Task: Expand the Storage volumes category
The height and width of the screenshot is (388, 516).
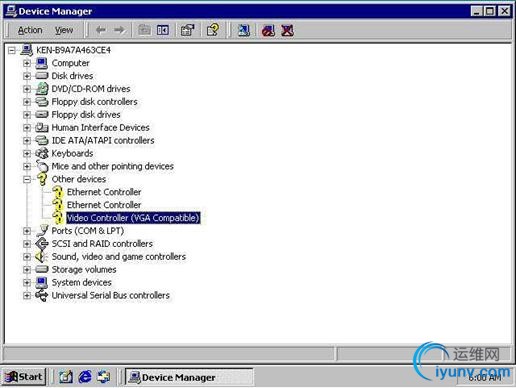Action: pos(27,269)
